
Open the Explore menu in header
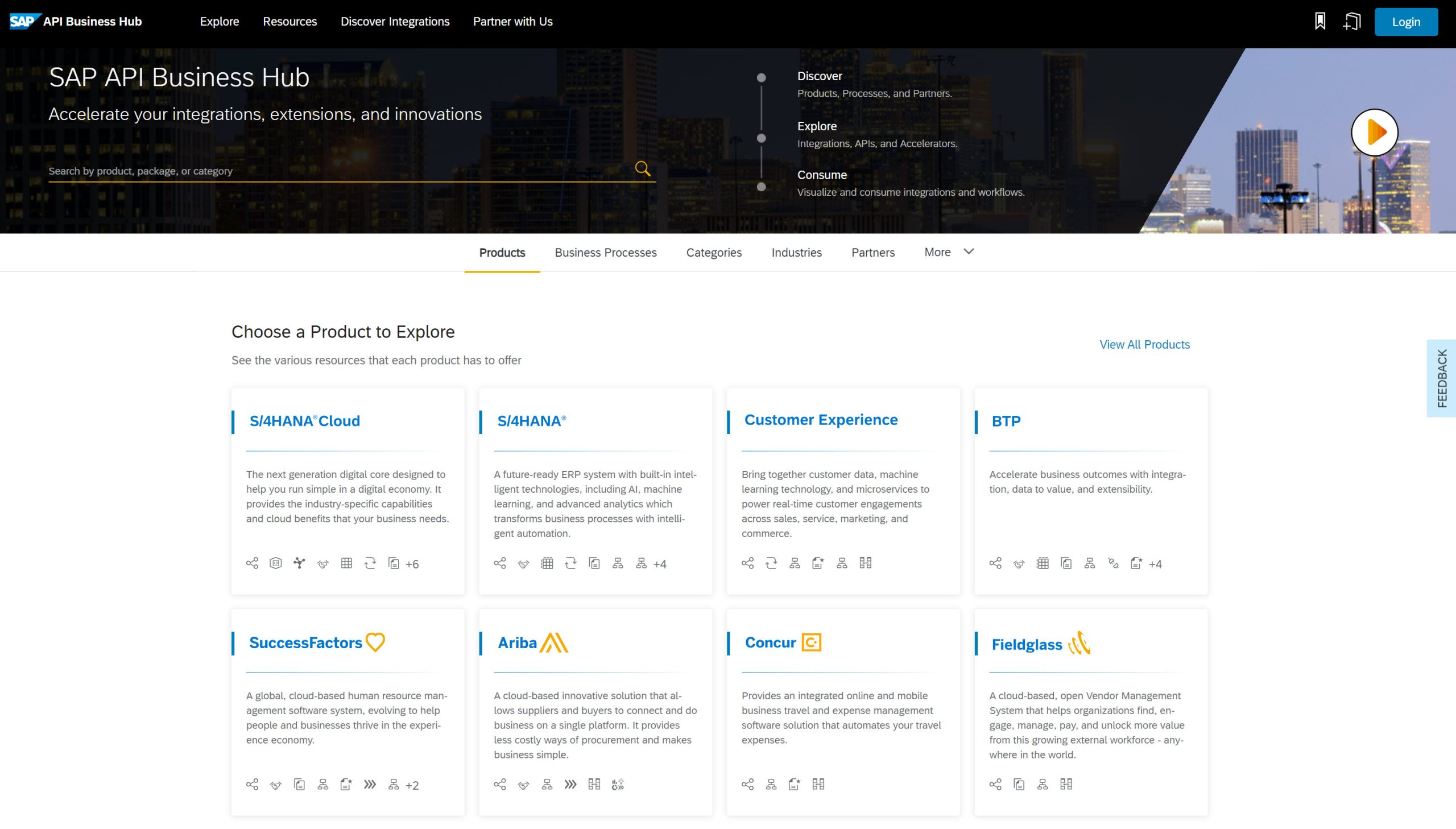219,22
